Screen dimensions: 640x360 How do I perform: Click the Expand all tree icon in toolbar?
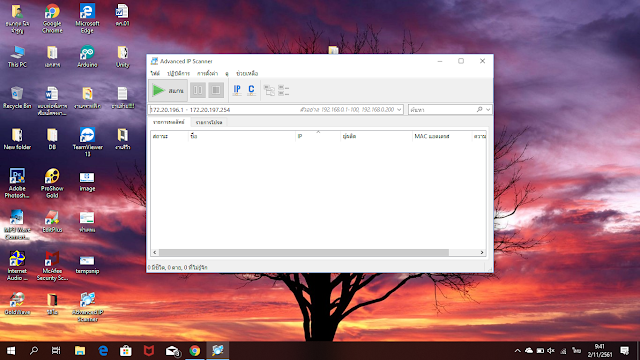tap(269, 90)
